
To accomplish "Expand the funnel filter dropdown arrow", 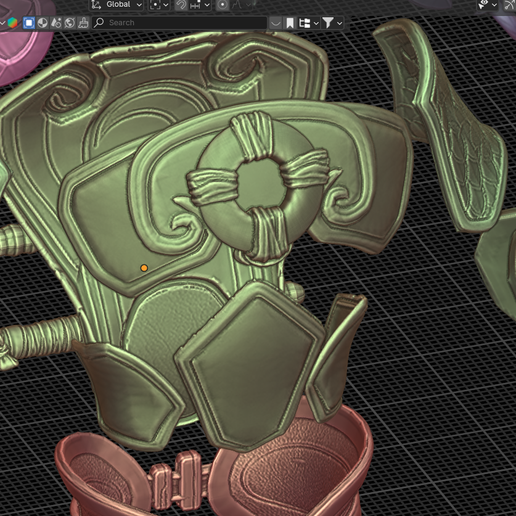I will point(339,23).
